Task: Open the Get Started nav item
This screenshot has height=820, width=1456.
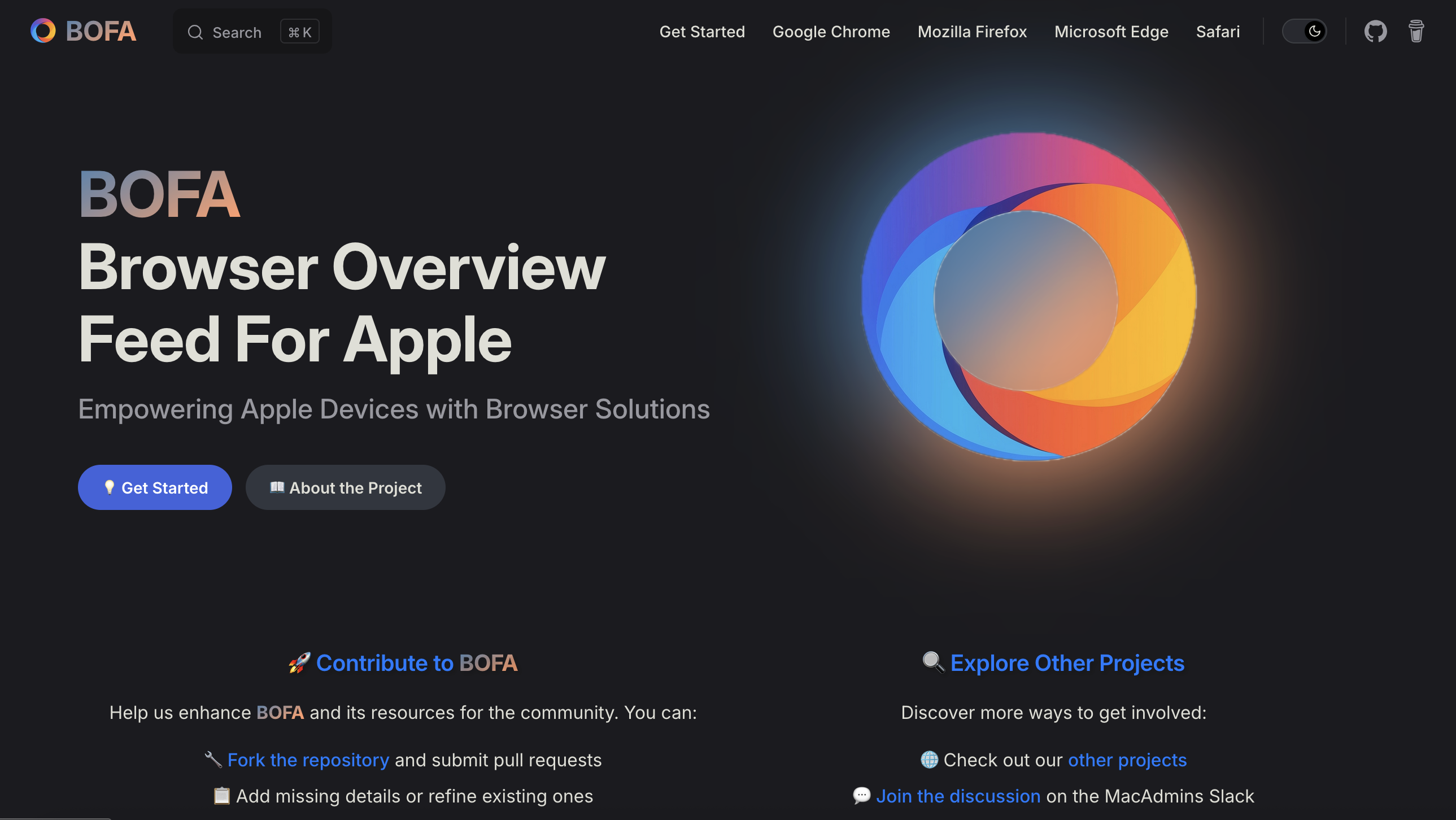Action: (702, 32)
